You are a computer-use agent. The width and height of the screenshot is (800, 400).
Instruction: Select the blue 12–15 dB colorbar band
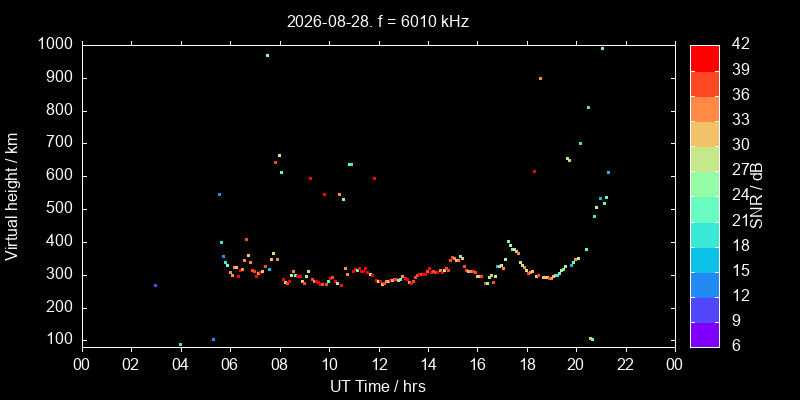click(705, 284)
